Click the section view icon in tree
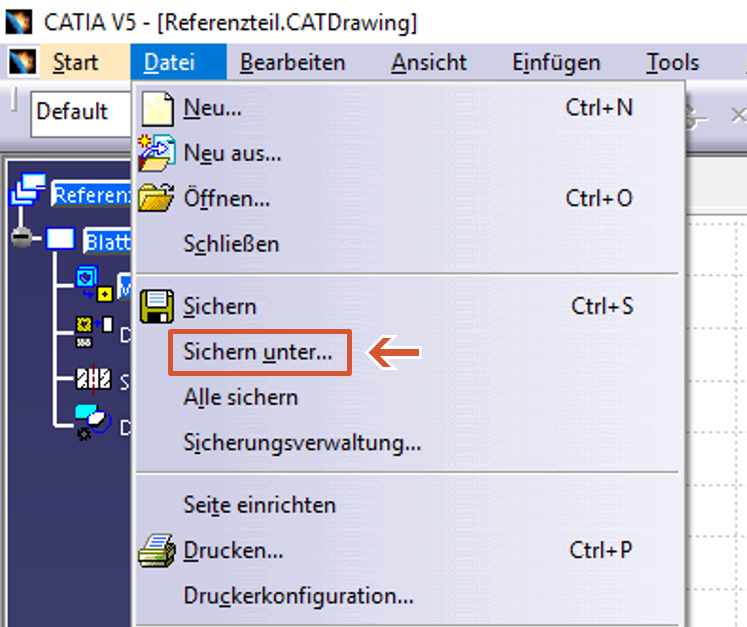 click(x=91, y=378)
